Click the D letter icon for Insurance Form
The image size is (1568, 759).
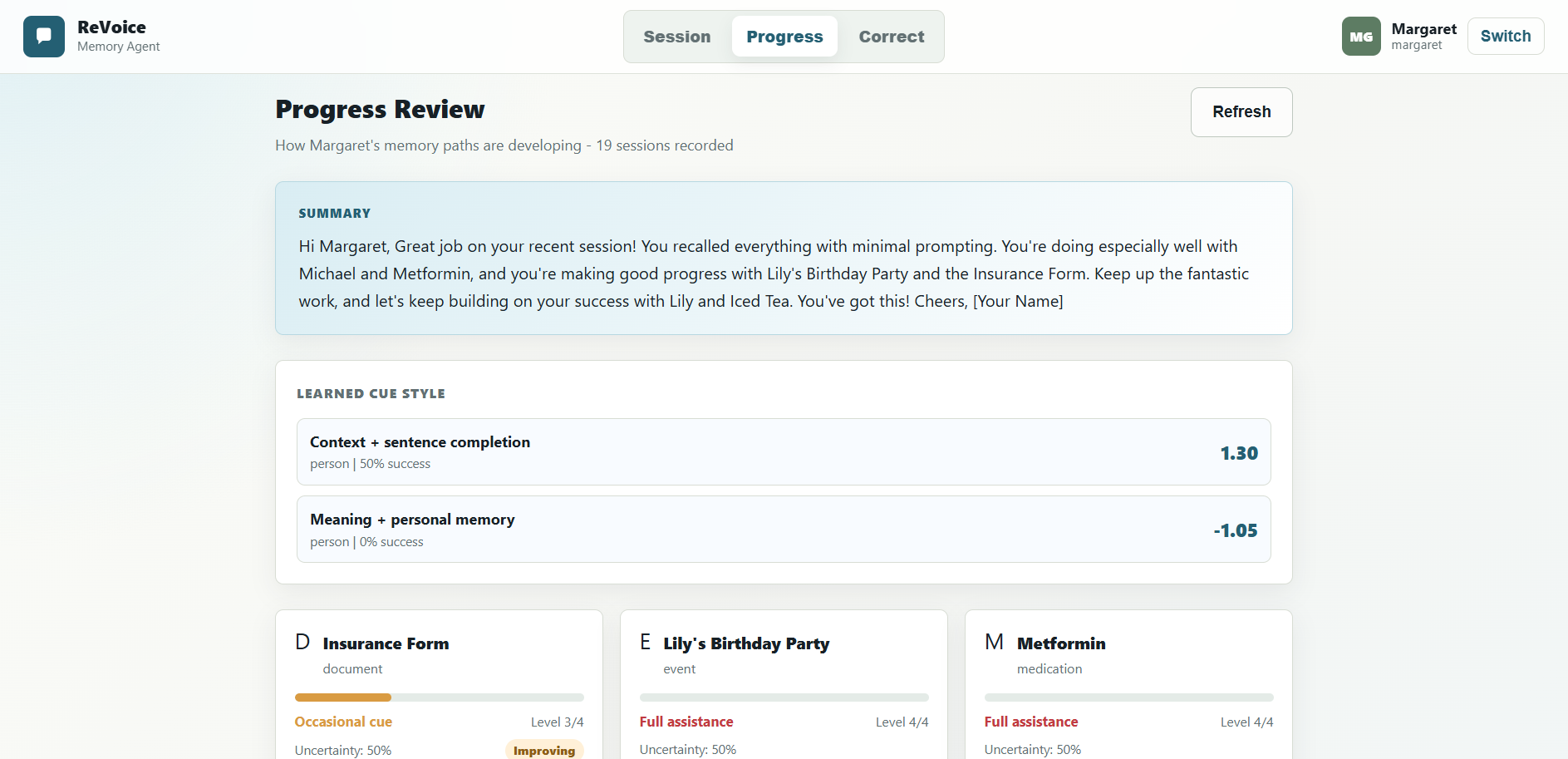(302, 643)
